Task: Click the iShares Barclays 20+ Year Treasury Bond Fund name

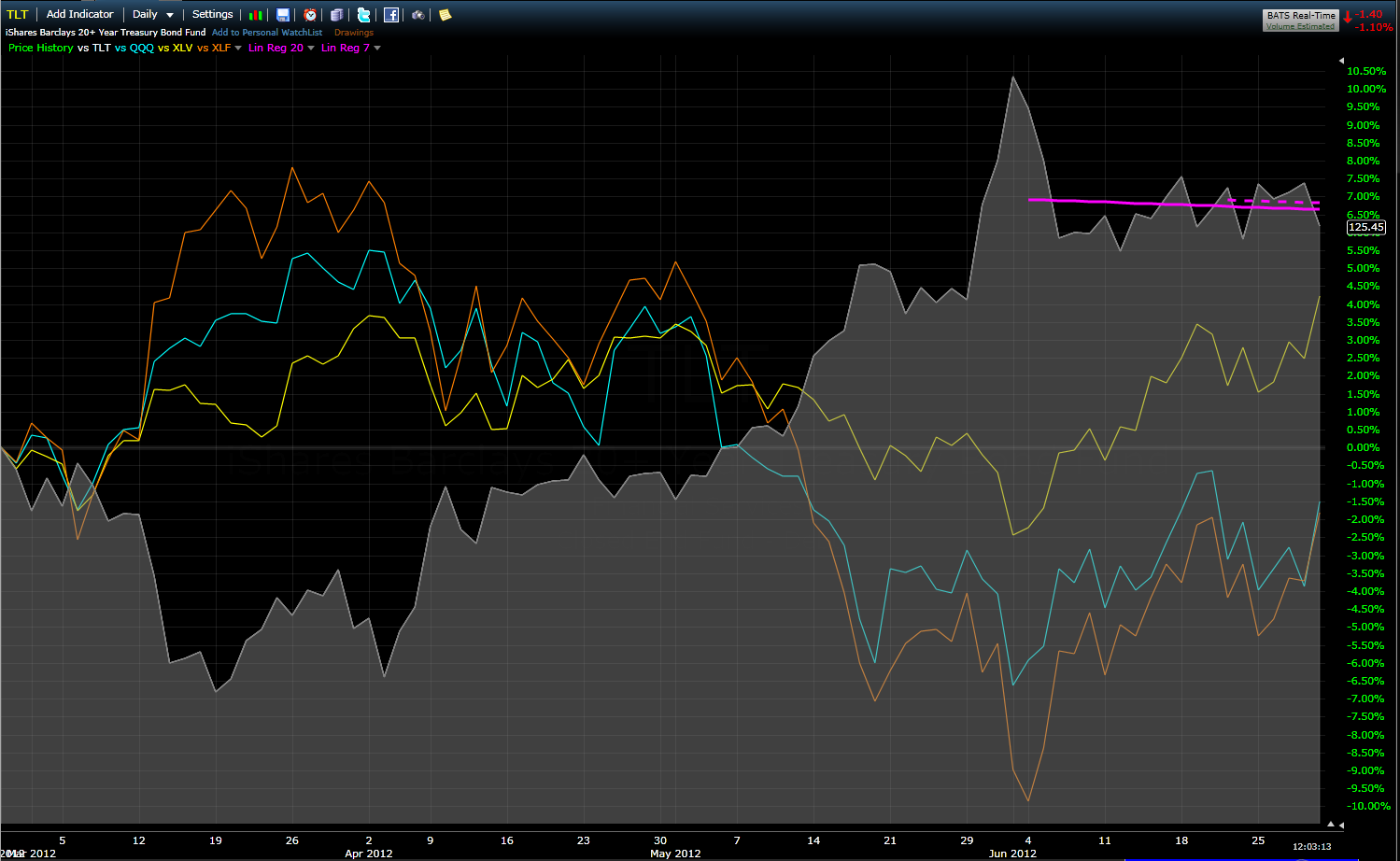Action: [x=106, y=32]
